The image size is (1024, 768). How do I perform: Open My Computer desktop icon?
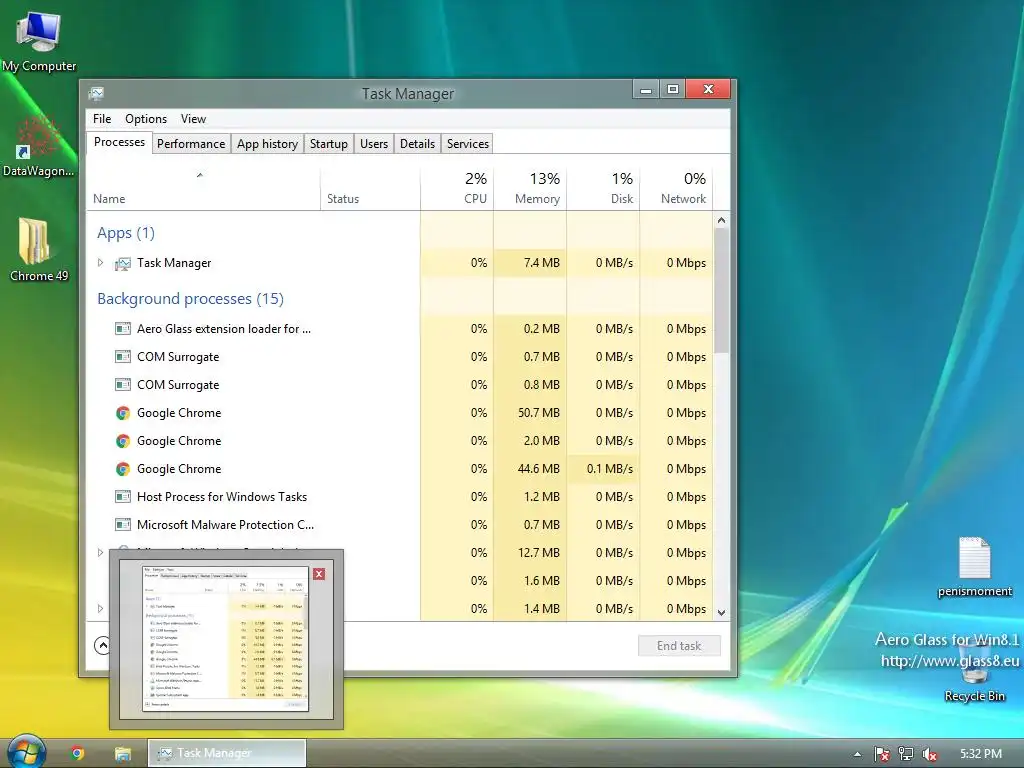[39, 42]
